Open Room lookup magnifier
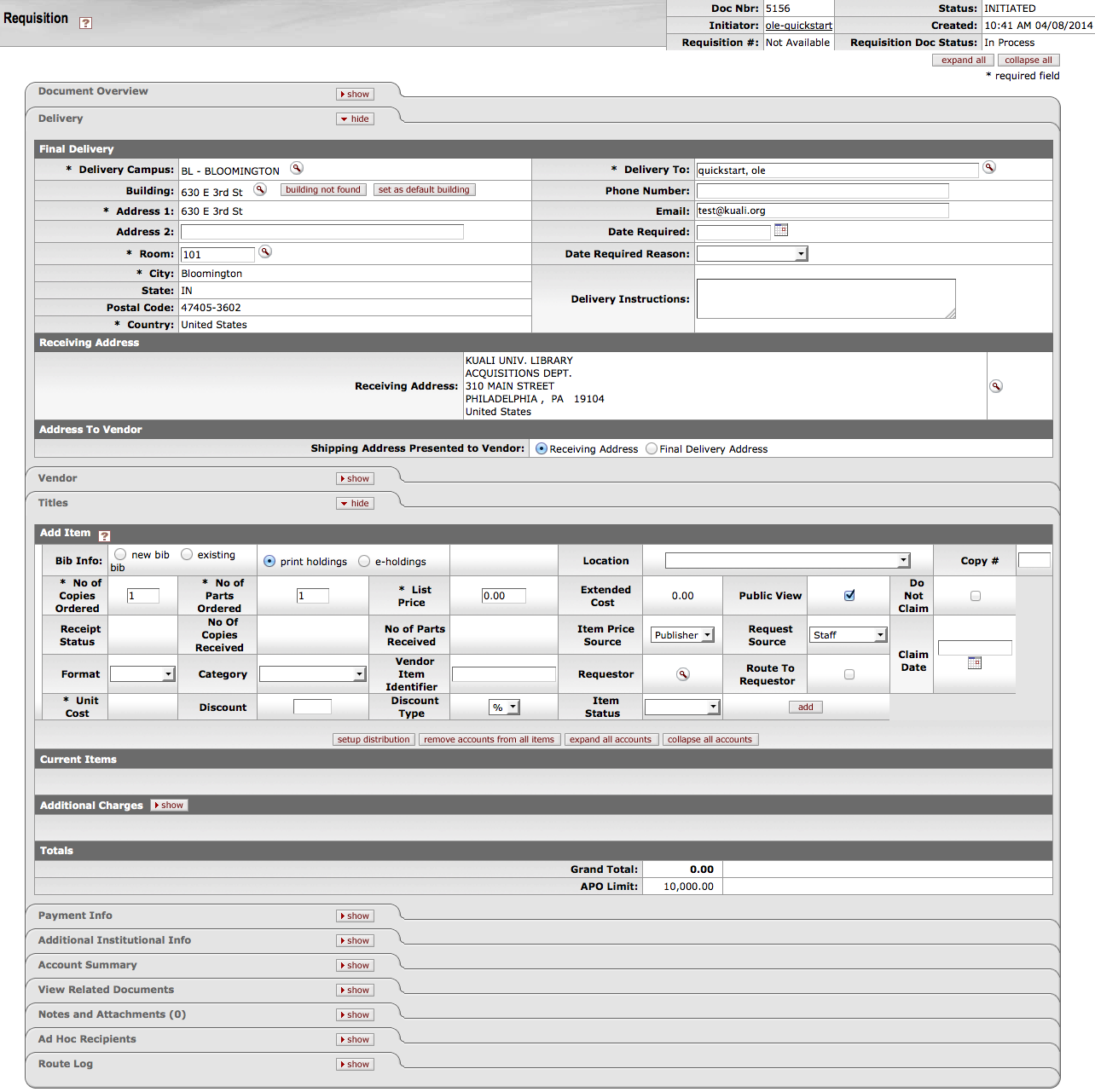The width and height of the screenshot is (1095, 1092). point(265,251)
